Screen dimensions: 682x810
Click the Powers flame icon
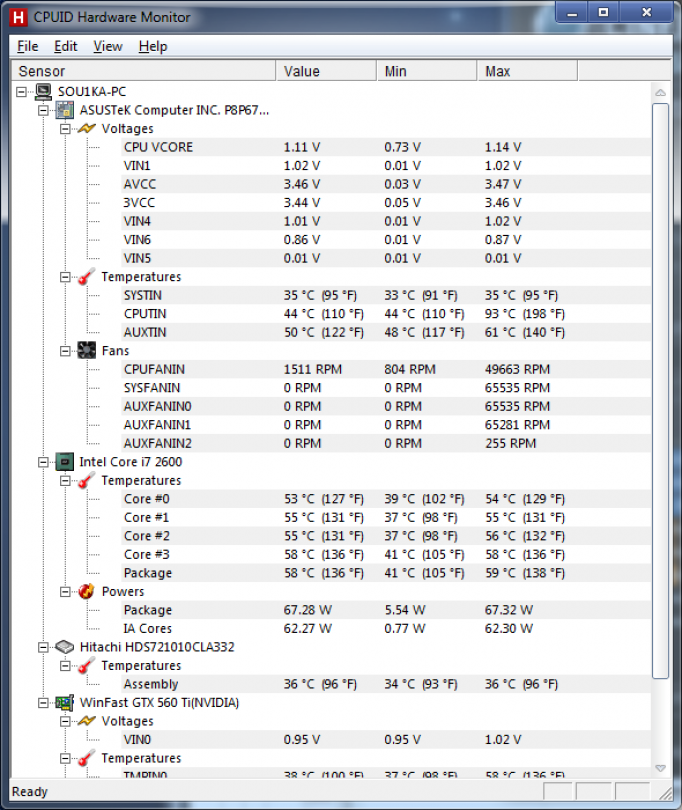(87, 592)
